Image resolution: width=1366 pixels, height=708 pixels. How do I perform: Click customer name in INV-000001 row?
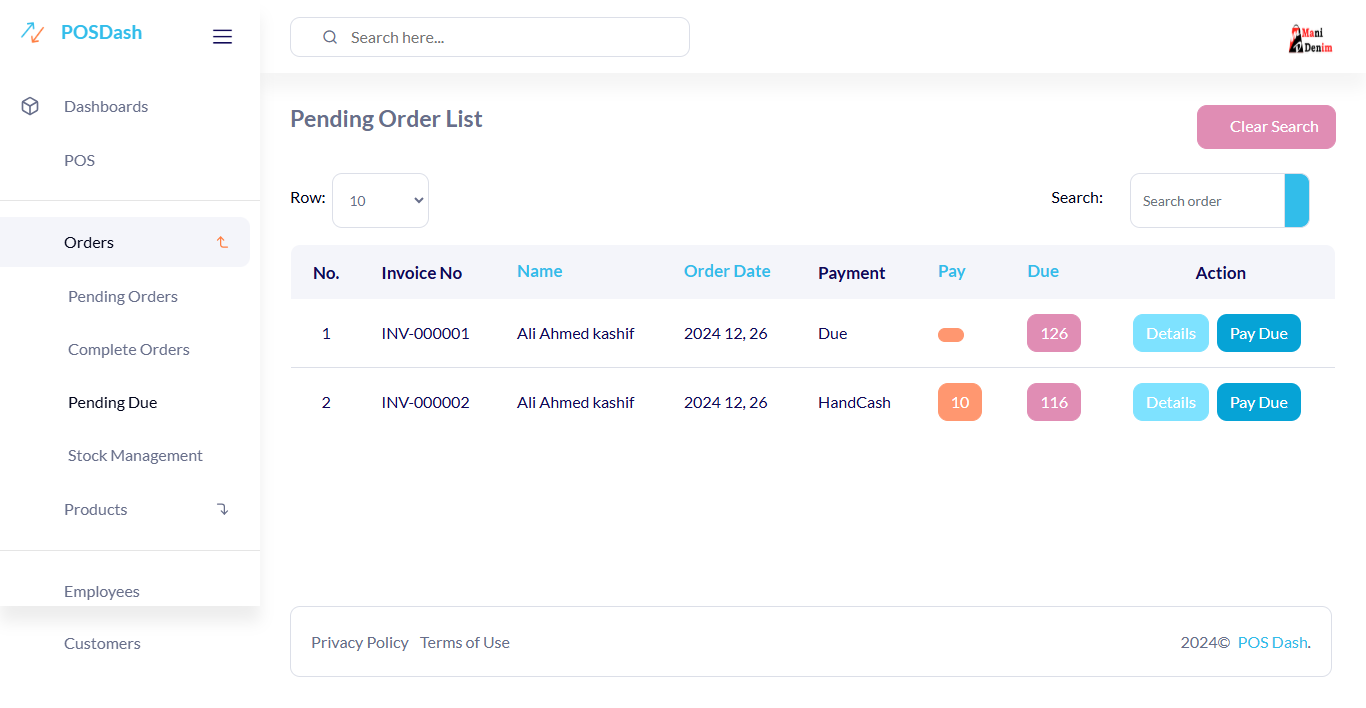coord(575,333)
